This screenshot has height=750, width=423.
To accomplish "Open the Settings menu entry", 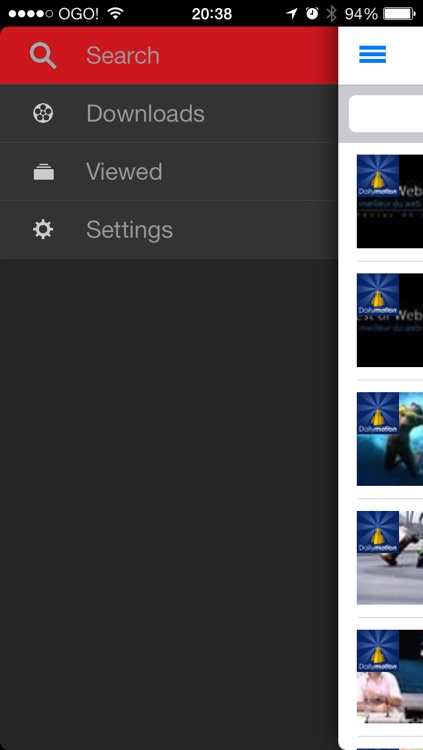I will tap(168, 230).
